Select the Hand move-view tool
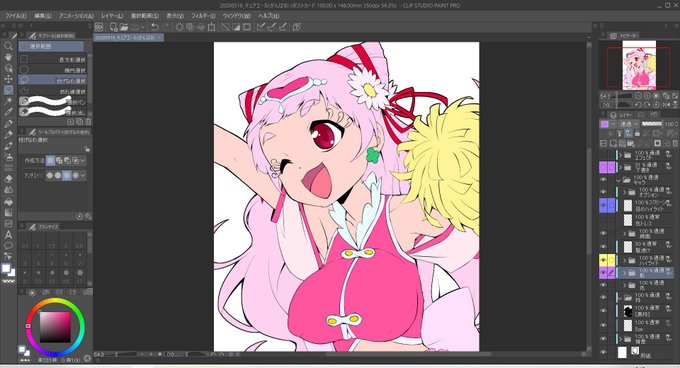Image resolution: width=680 pixels, height=368 pixels. tap(8, 57)
